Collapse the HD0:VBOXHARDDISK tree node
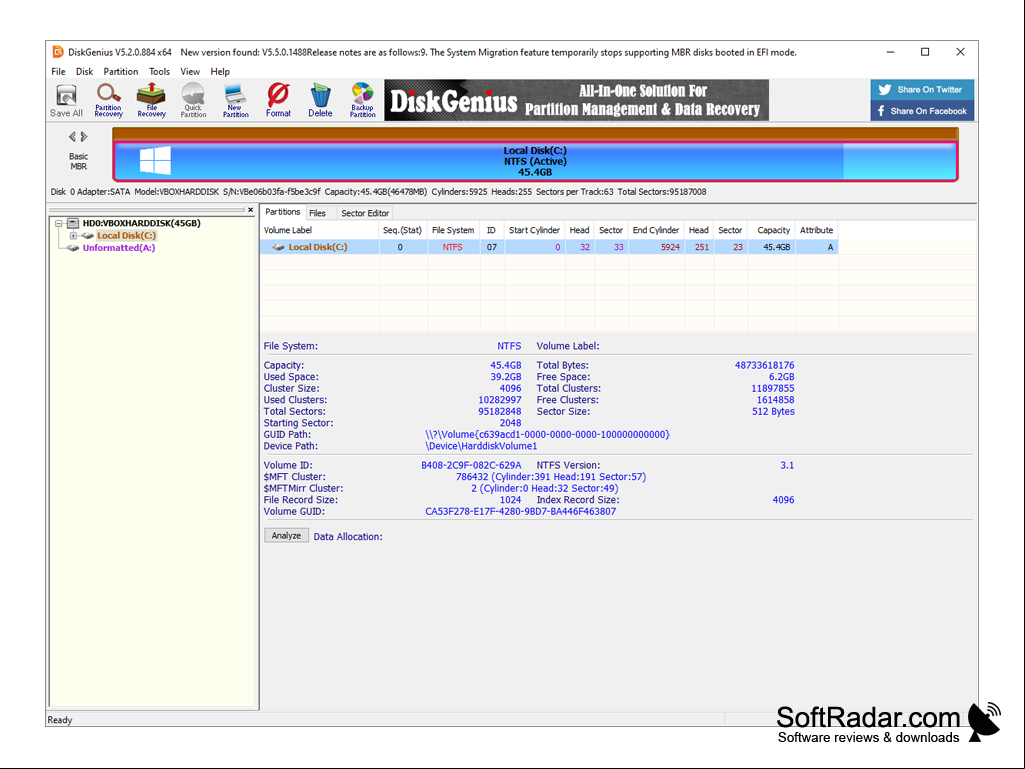 click(58, 223)
